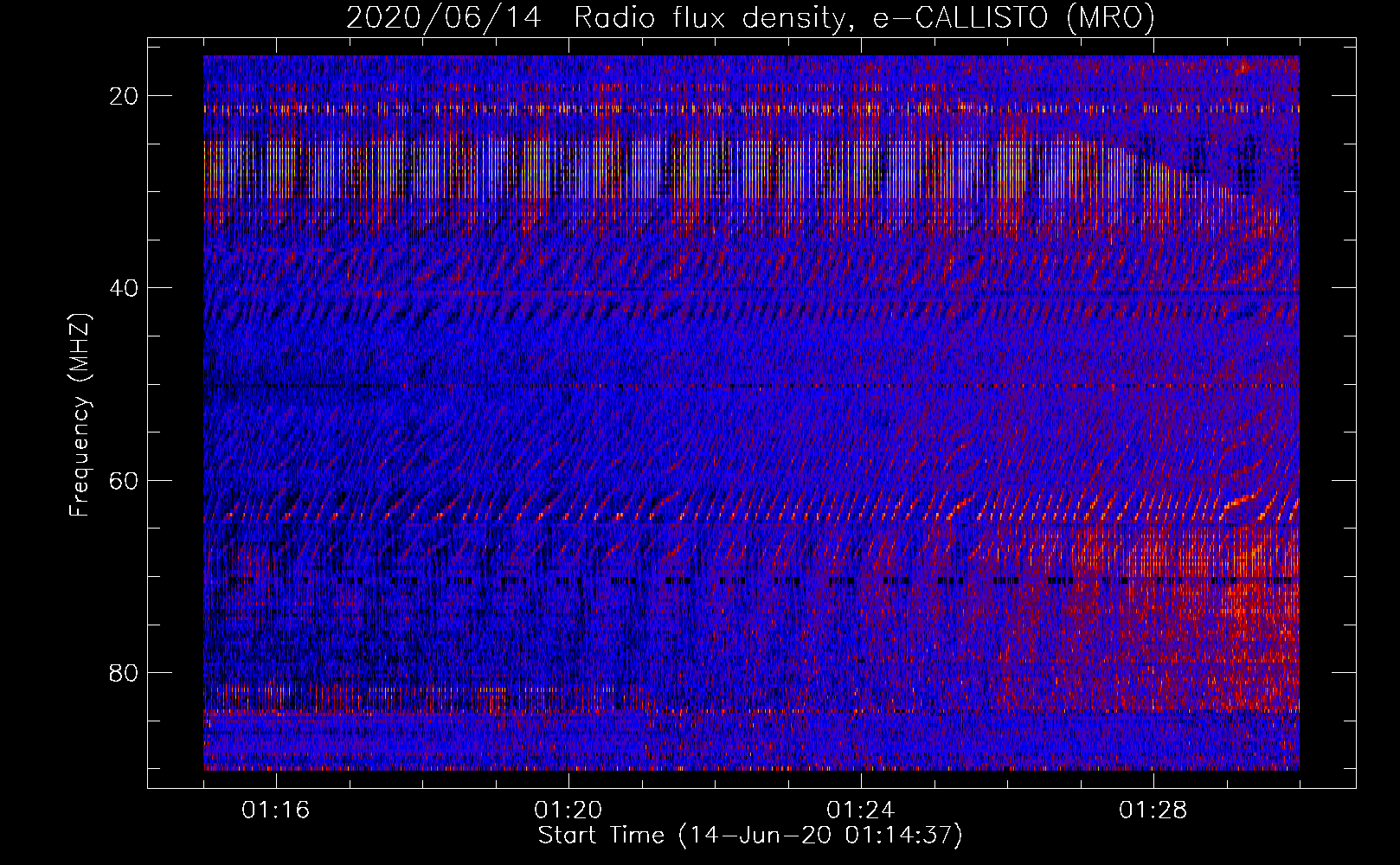Click the 80 MHz frequency tick label

[125, 672]
